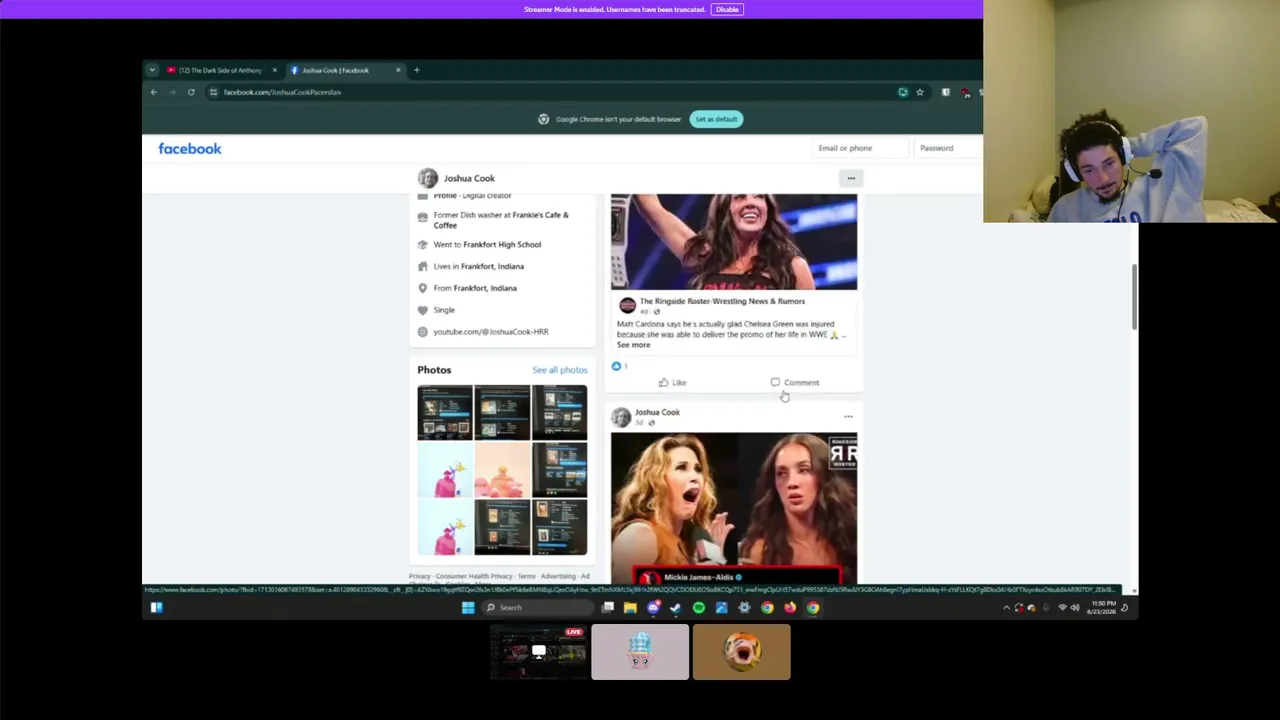The height and width of the screenshot is (720, 1280).
Task: Open the new tab plus button
Action: 417,70
